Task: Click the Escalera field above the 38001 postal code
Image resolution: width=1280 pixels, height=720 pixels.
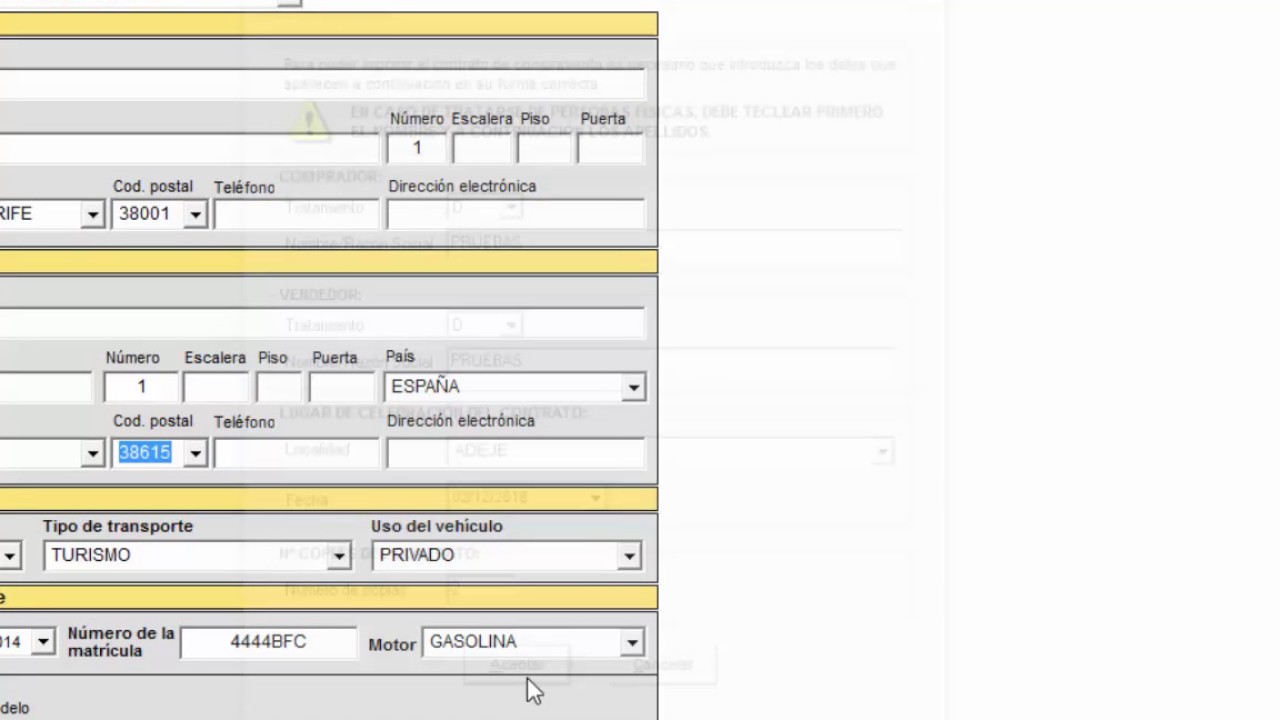Action: point(481,149)
